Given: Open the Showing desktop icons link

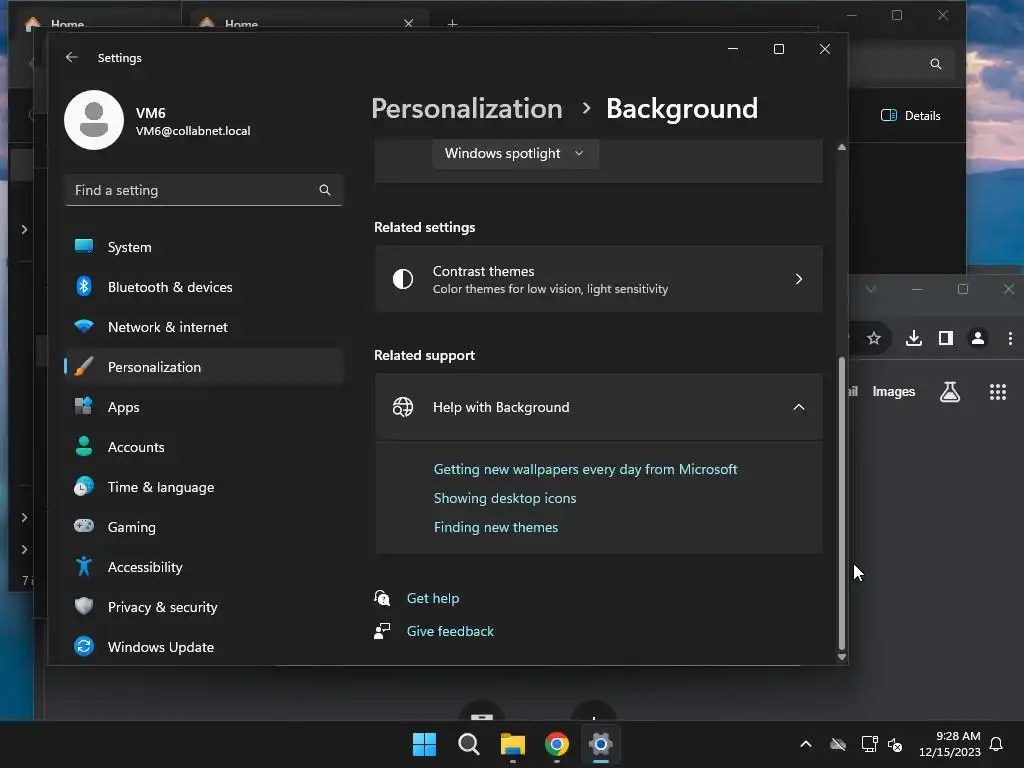Looking at the screenshot, I should pos(505,498).
